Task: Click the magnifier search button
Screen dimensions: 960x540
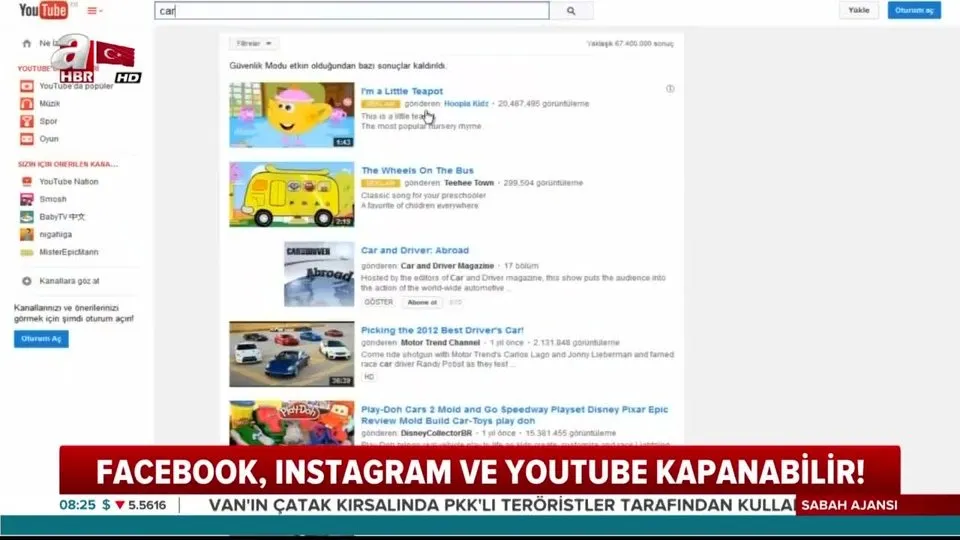Action: [x=571, y=10]
